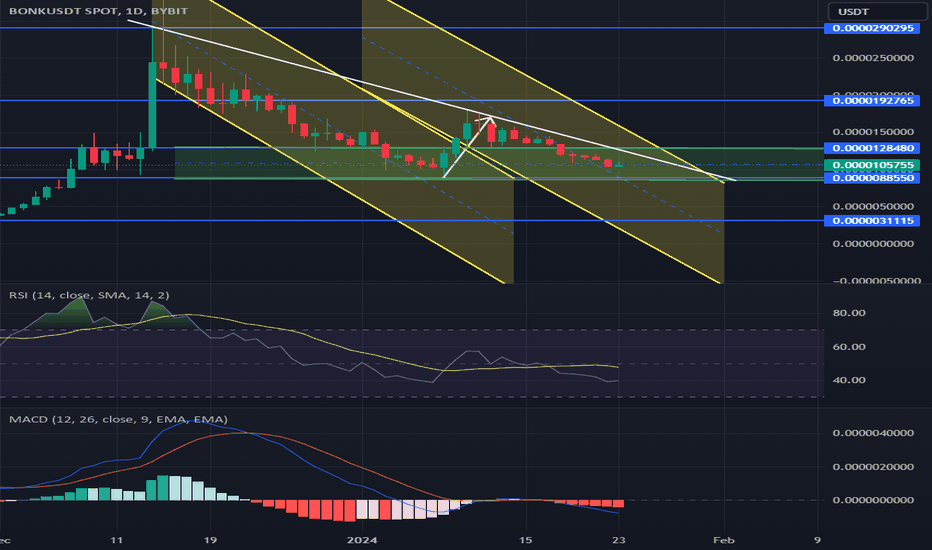Click the 0.0000250000 price axis value
932x550 pixels.
coord(873,58)
